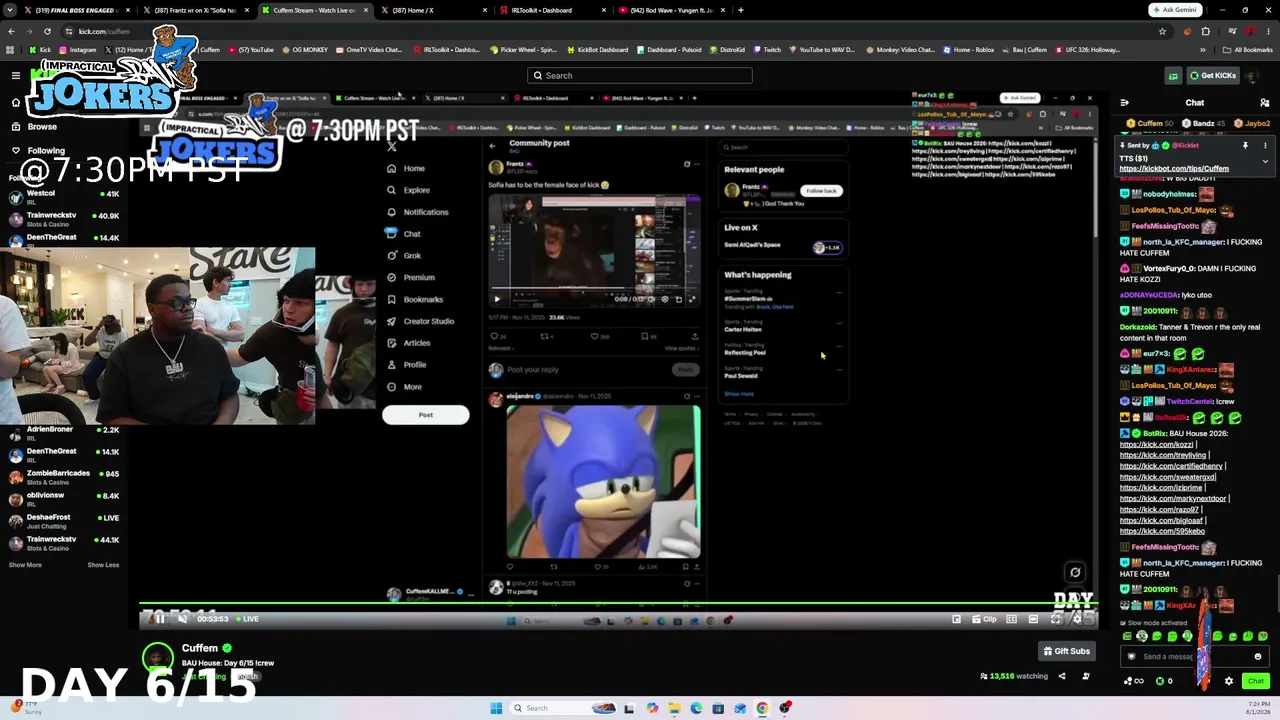
Task: Open the Browse page in Kick sidebar
Action: (42, 127)
